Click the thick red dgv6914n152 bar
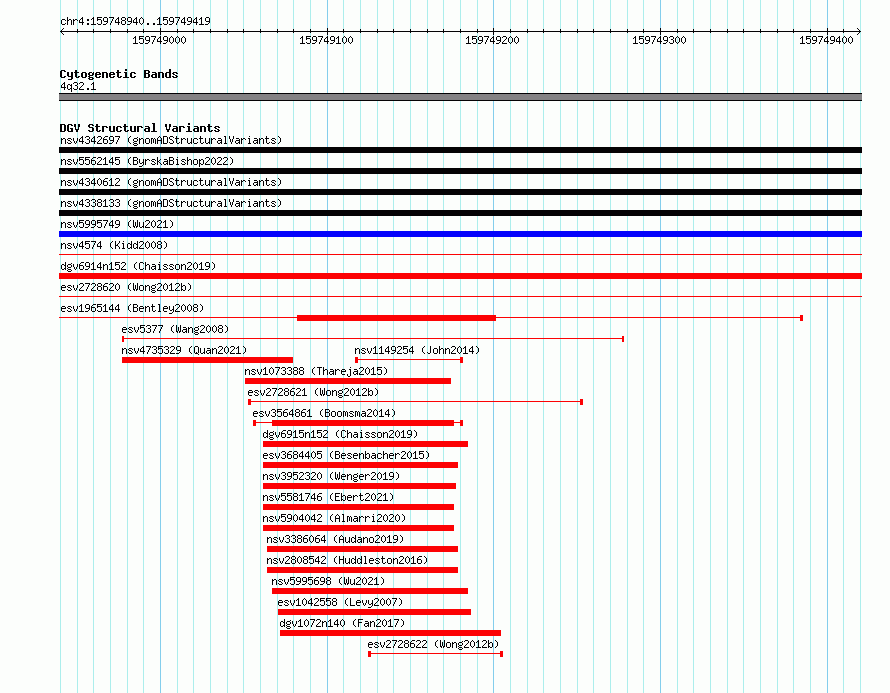Image resolution: width=890 pixels, height=693 pixels. [460, 276]
